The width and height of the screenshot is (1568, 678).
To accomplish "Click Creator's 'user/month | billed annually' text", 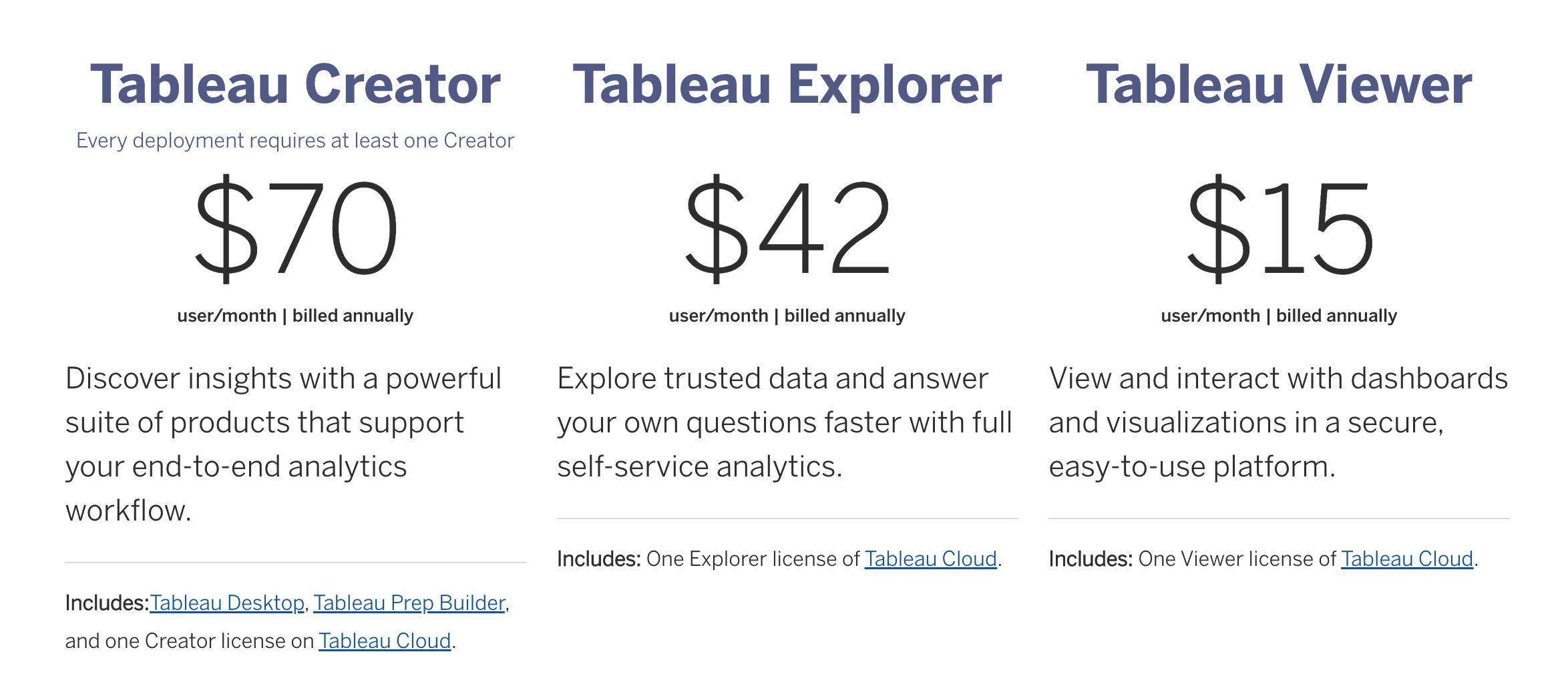I will pyautogui.click(x=295, y=316).
